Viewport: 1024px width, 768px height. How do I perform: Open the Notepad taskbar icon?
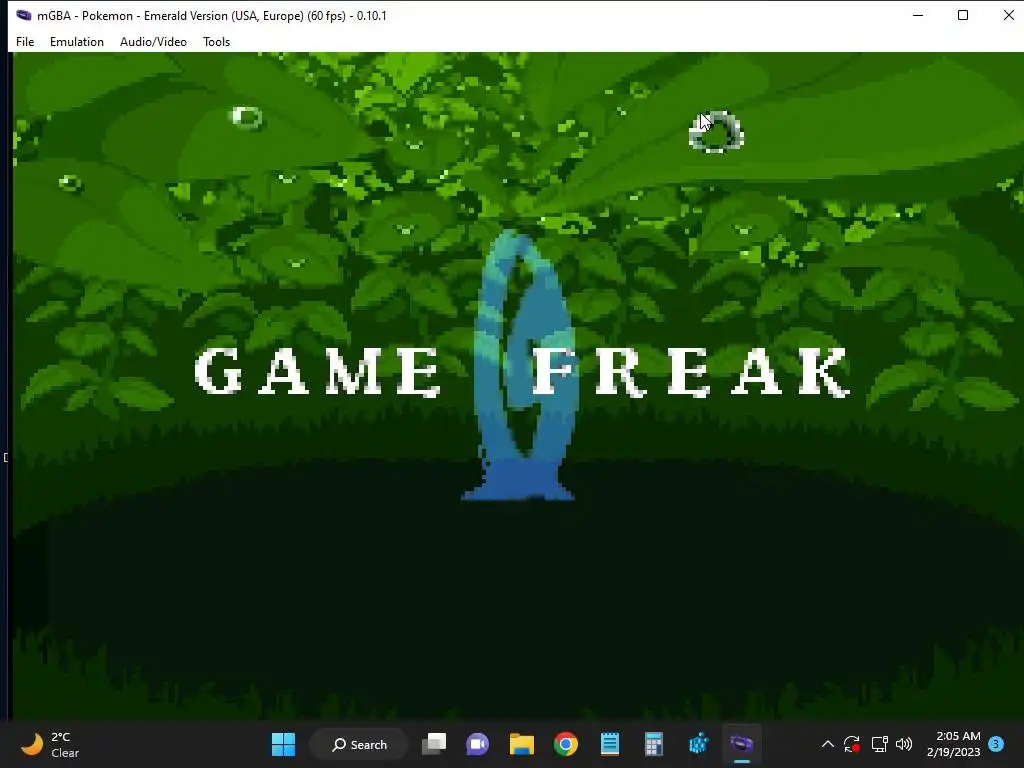[x=610, y=744]
